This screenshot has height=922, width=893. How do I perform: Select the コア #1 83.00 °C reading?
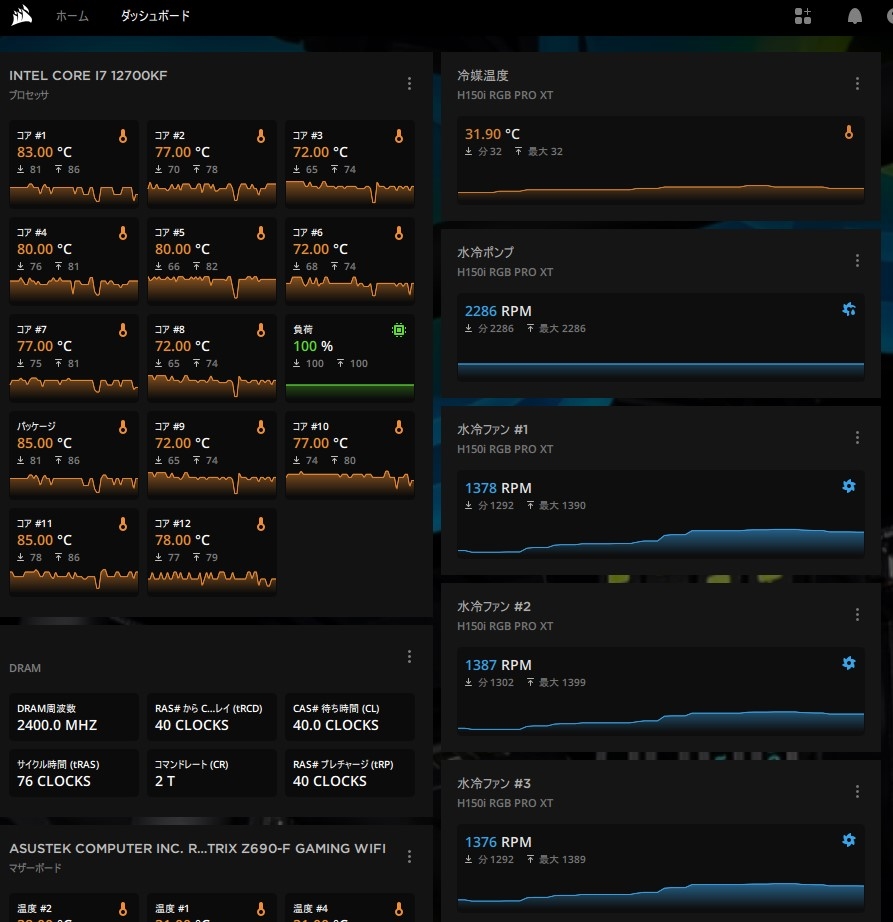coord(45,152)
